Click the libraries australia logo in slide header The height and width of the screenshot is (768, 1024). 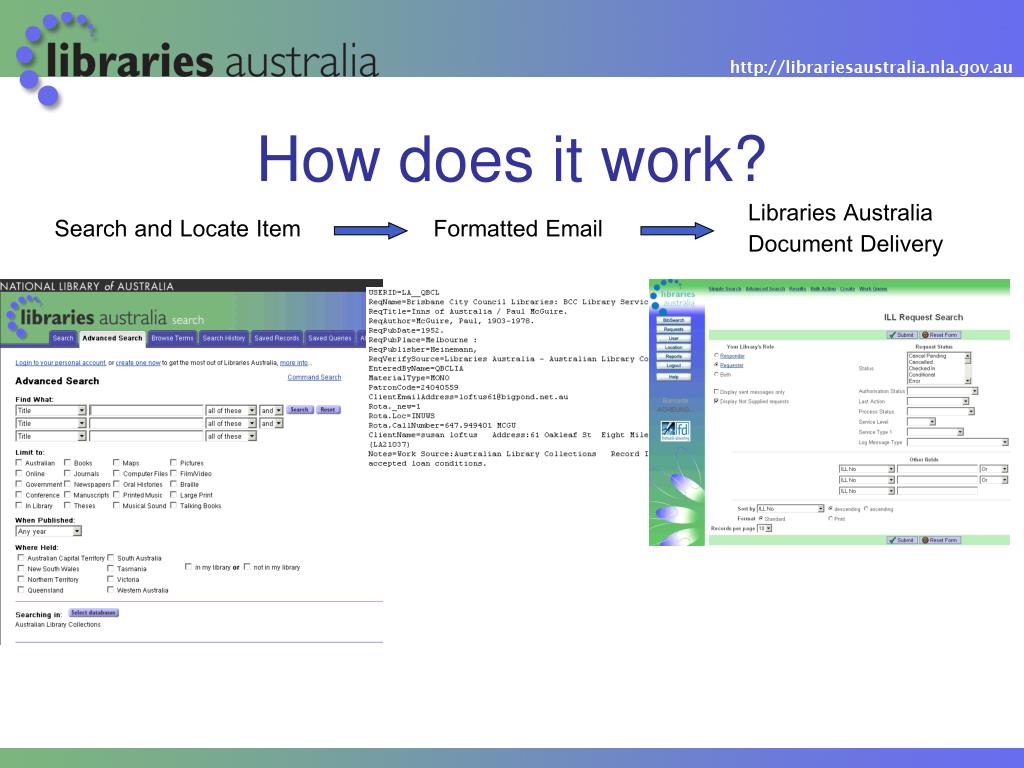click(196, 60)
